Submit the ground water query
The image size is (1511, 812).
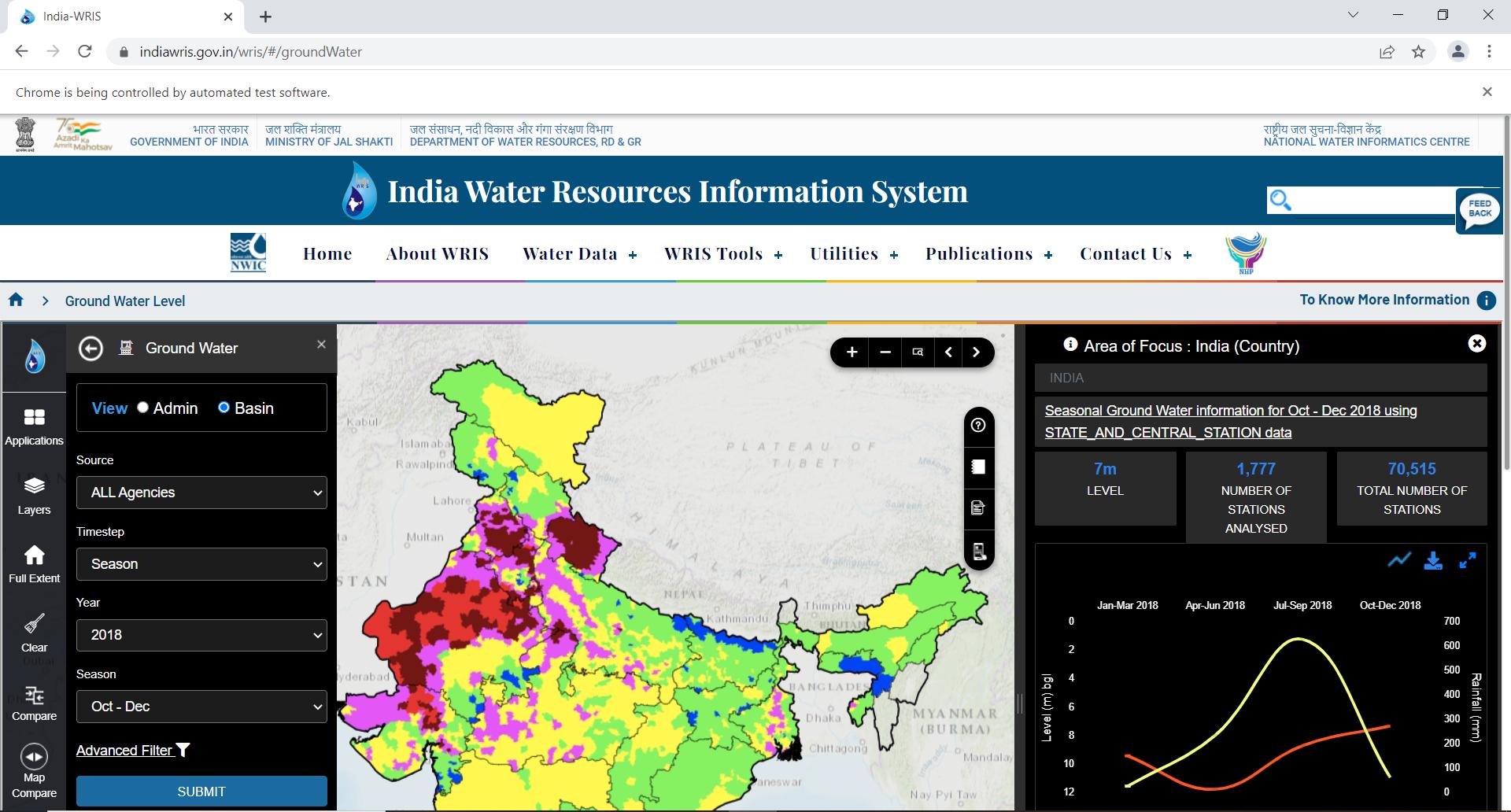[201, 792]
